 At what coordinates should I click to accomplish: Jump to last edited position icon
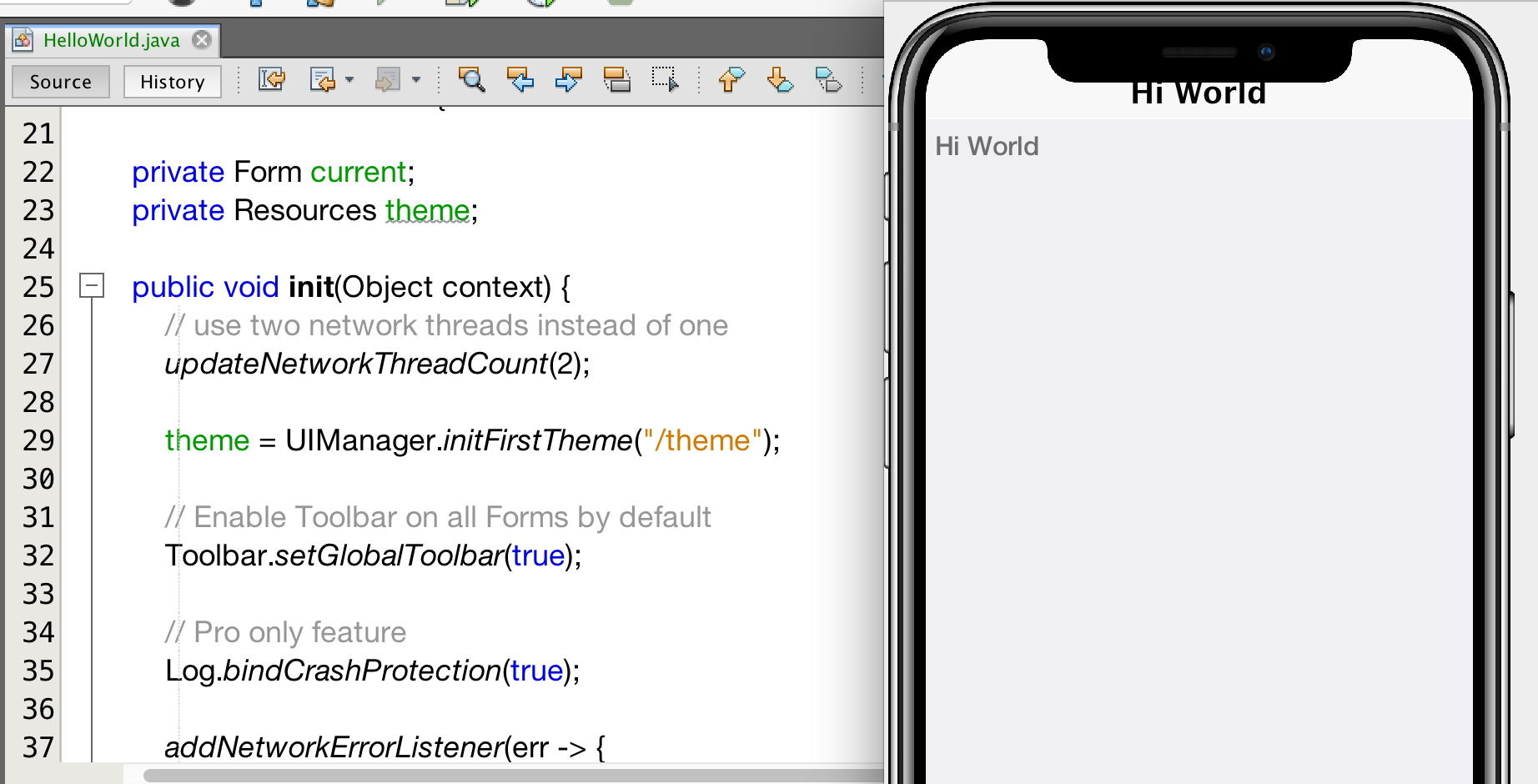[x=272, y=81]
